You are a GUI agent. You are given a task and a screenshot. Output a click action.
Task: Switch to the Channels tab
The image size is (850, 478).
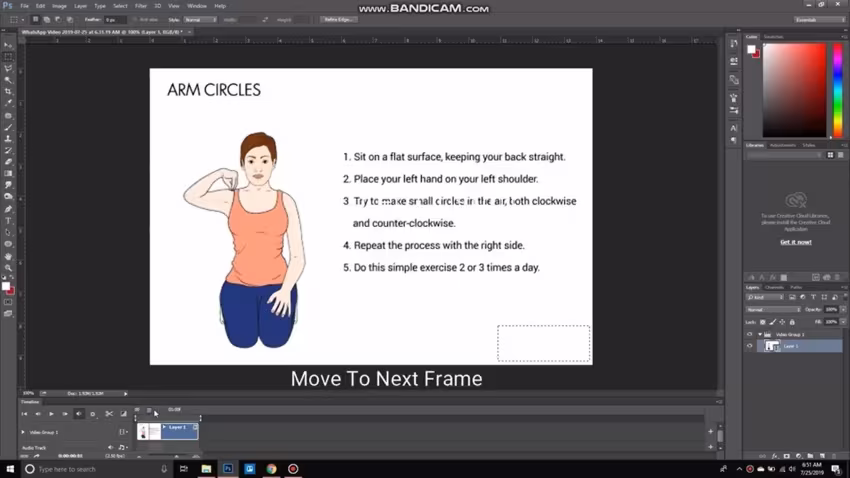click(774, 287)
